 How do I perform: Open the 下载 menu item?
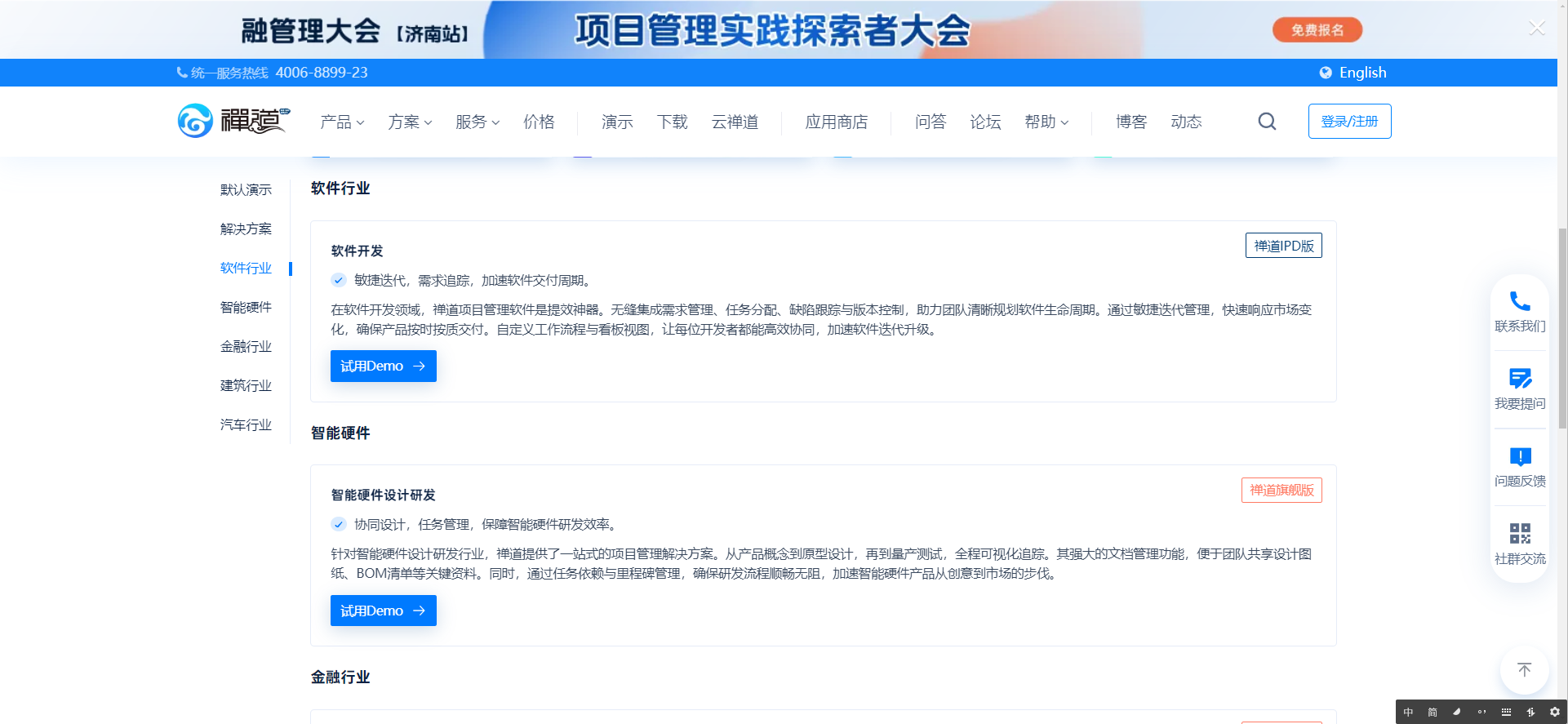[673, 122]
